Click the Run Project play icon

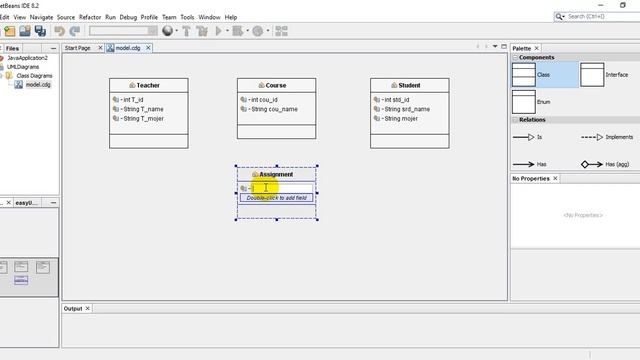pos(218,31)
